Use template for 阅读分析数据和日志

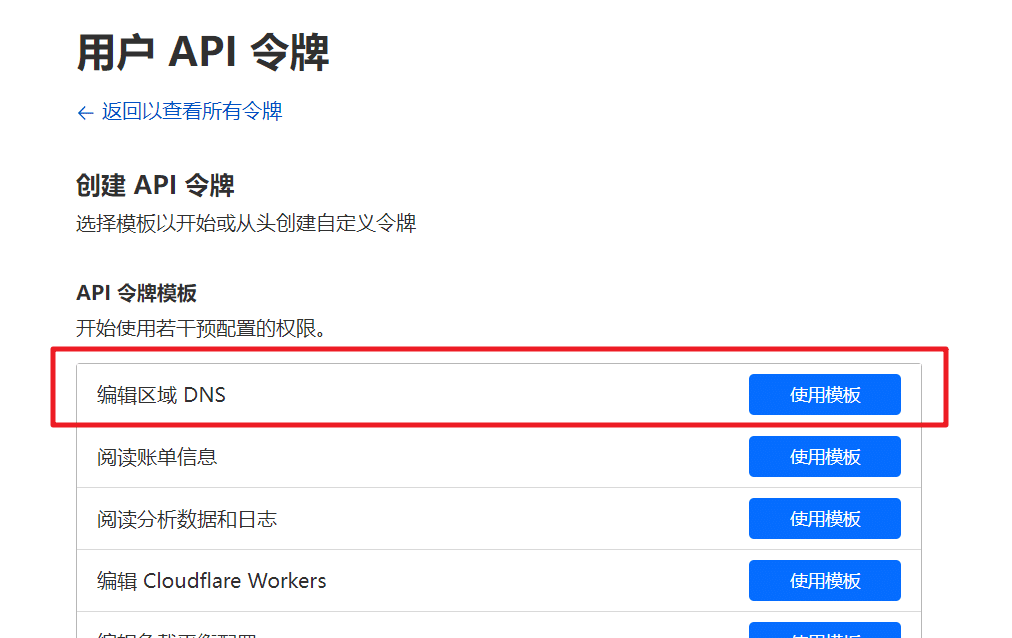click(824, 518)
